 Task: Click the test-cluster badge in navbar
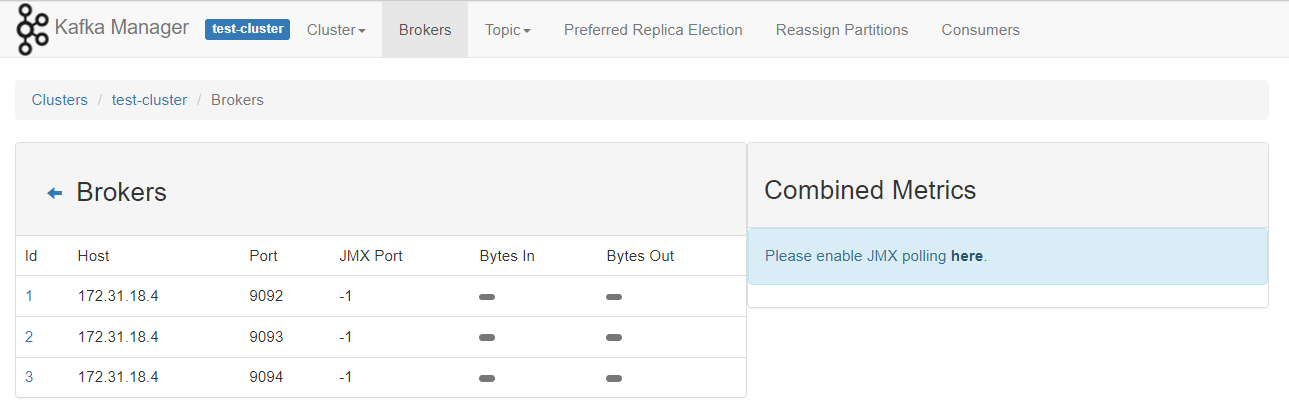click(x=247, y=29)
